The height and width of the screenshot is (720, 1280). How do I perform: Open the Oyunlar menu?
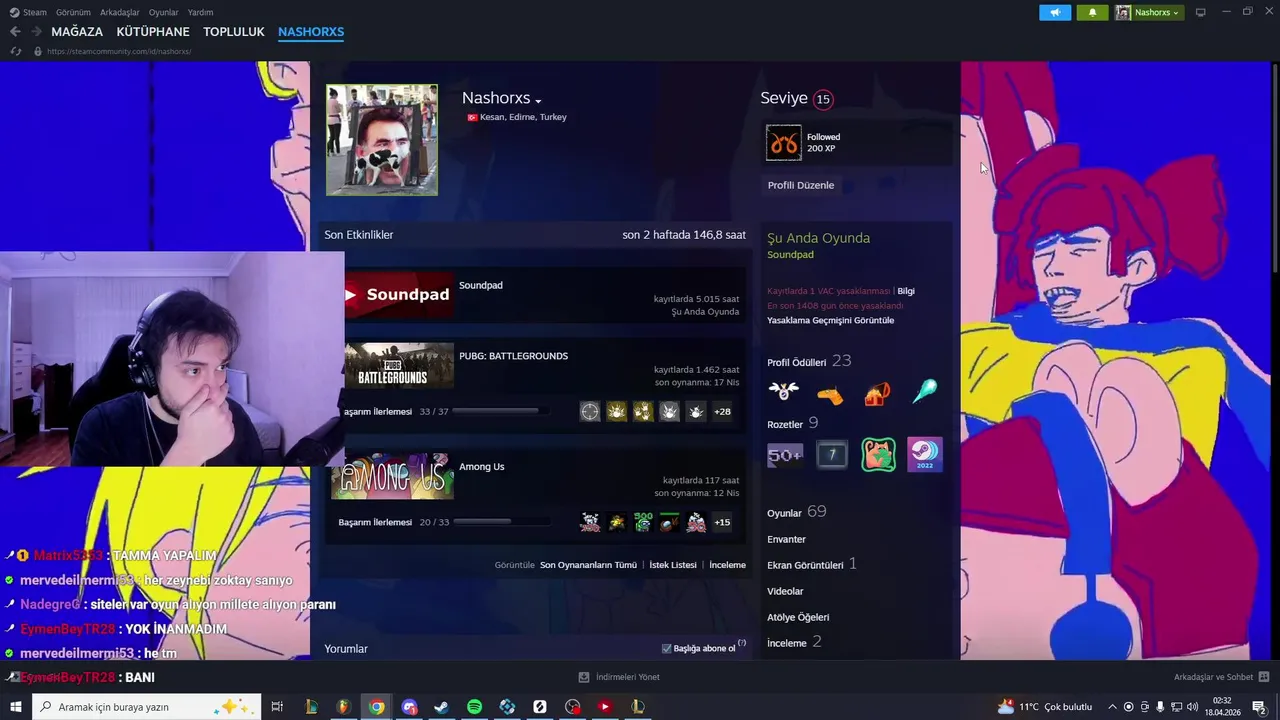163,12
